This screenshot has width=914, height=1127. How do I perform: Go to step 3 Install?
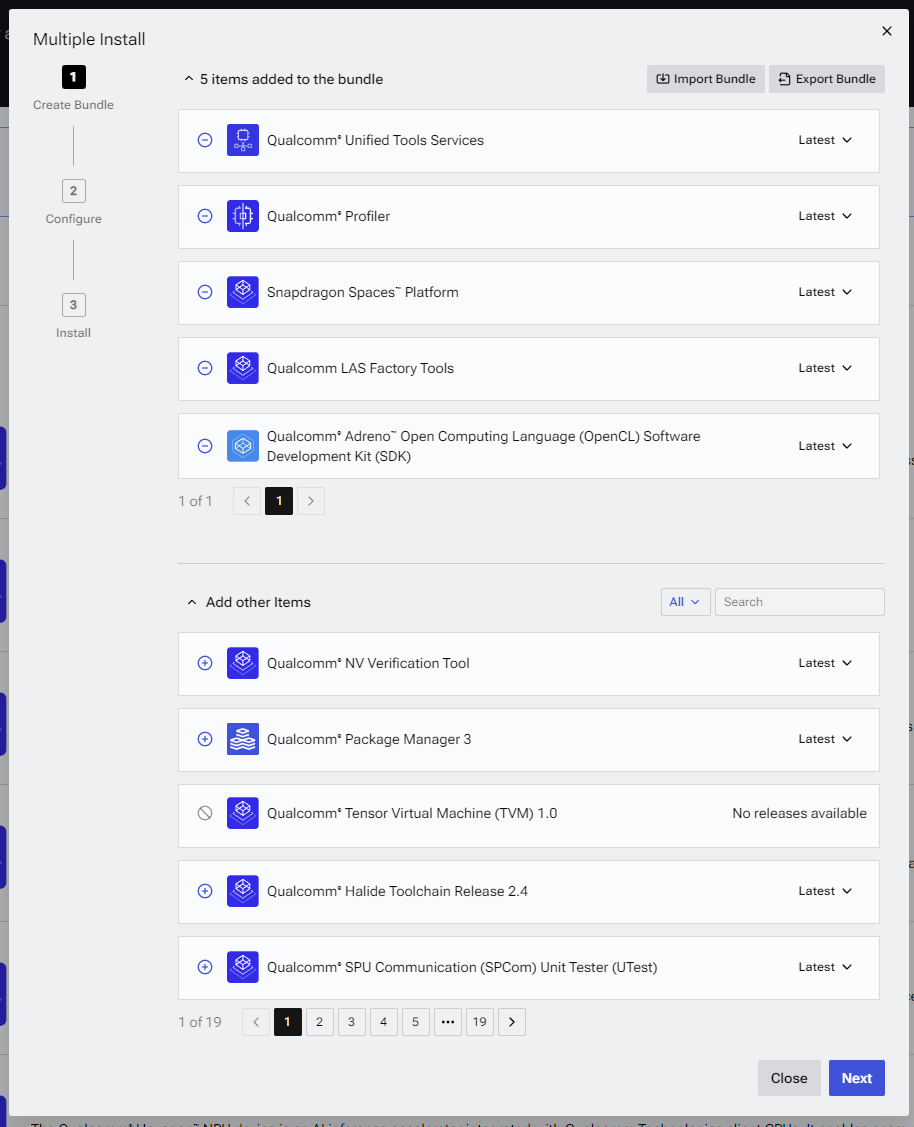point(73,305)
